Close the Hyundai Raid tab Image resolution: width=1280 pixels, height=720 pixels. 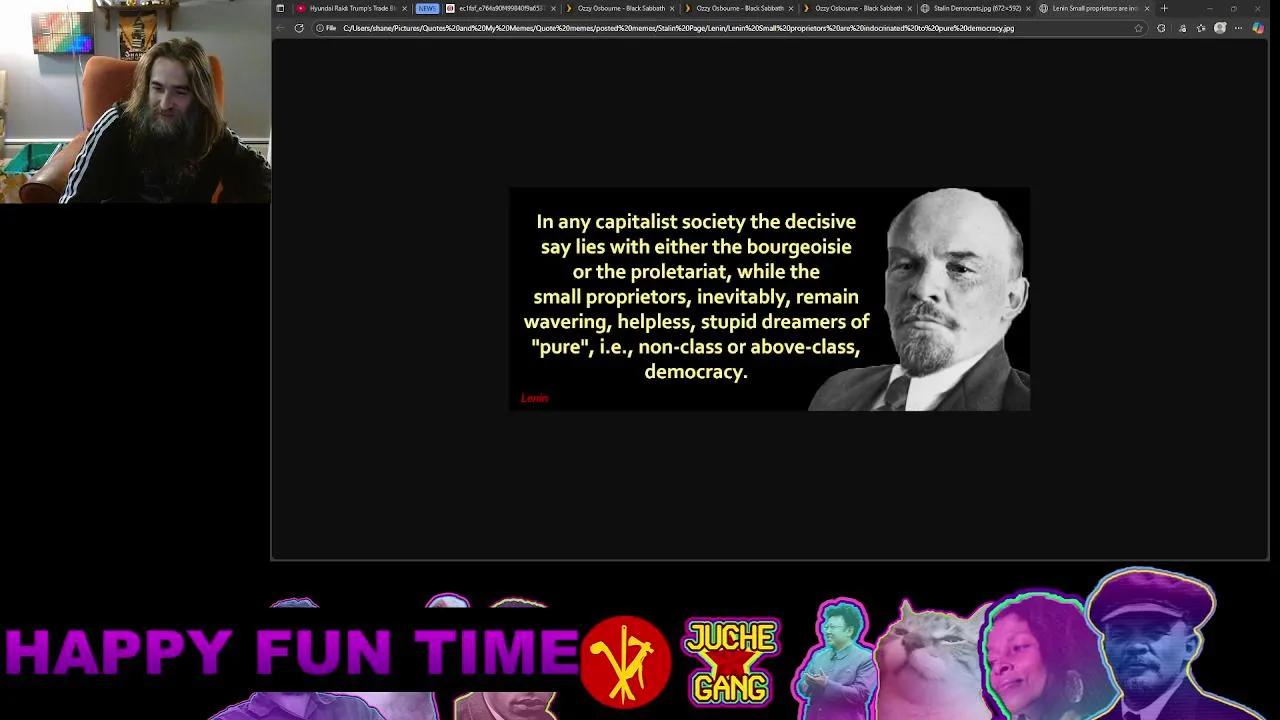[404, 8]
